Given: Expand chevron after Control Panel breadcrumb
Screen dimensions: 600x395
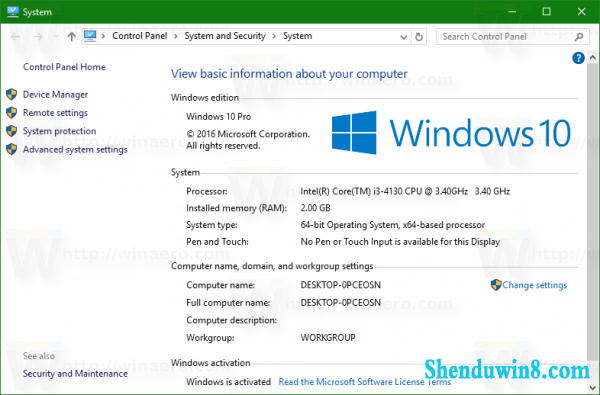Looking at the screenshot, I should (x=176, y=36).
